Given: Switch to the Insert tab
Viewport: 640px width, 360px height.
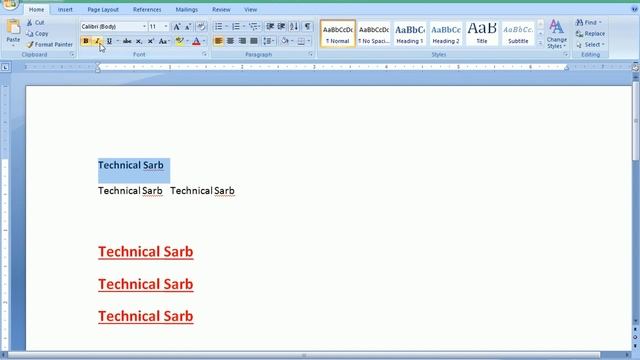Looking at the screenshot, I should tap(65, 9).
